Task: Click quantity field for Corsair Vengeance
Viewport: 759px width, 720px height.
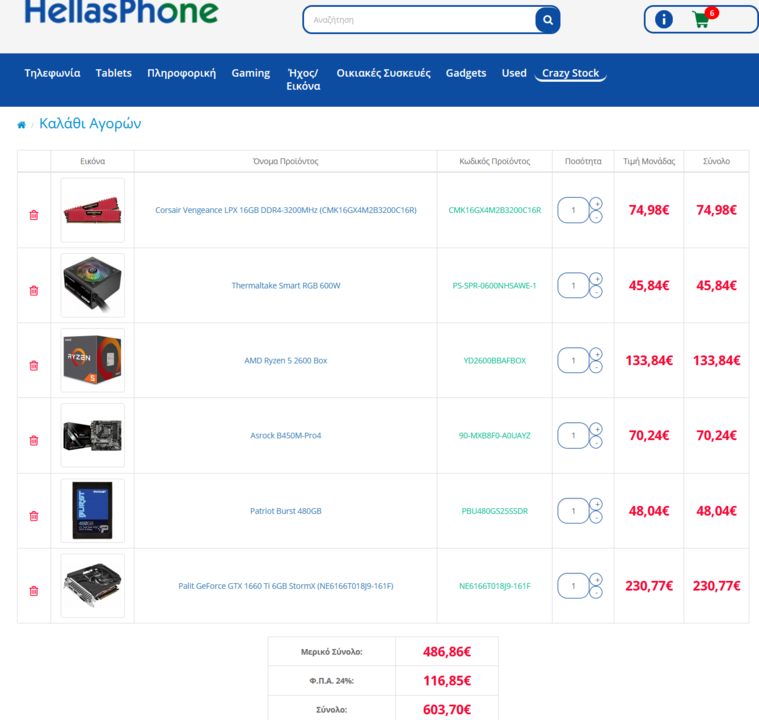Action: pos(574,210)
